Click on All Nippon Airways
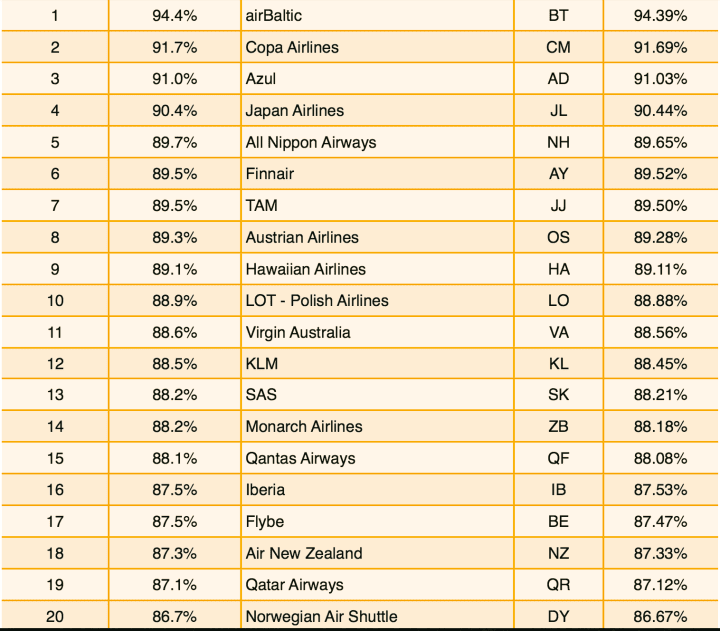The image size is (720, 631). click(311, 142)
